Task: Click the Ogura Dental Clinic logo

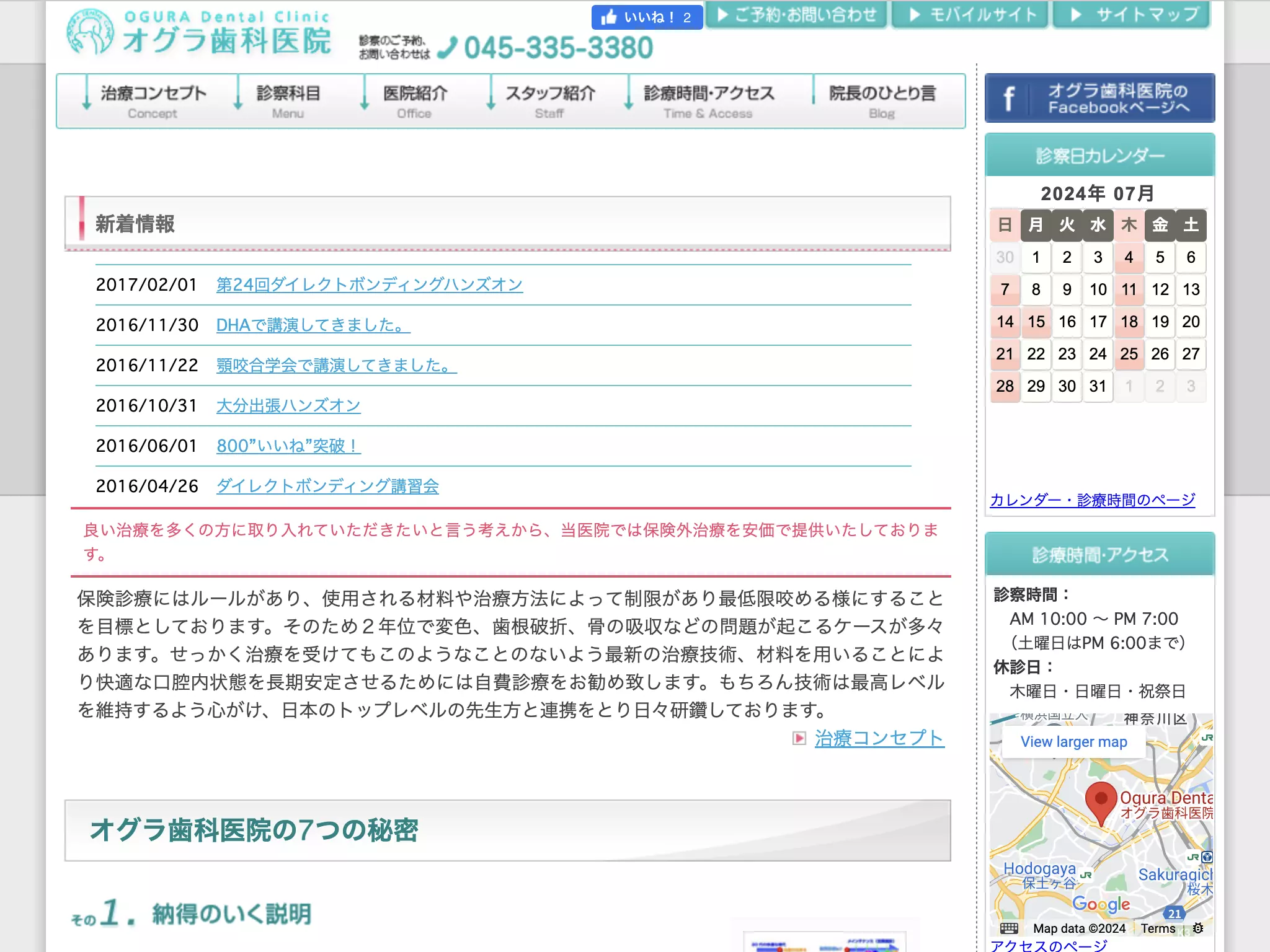Action: point(198,32)
